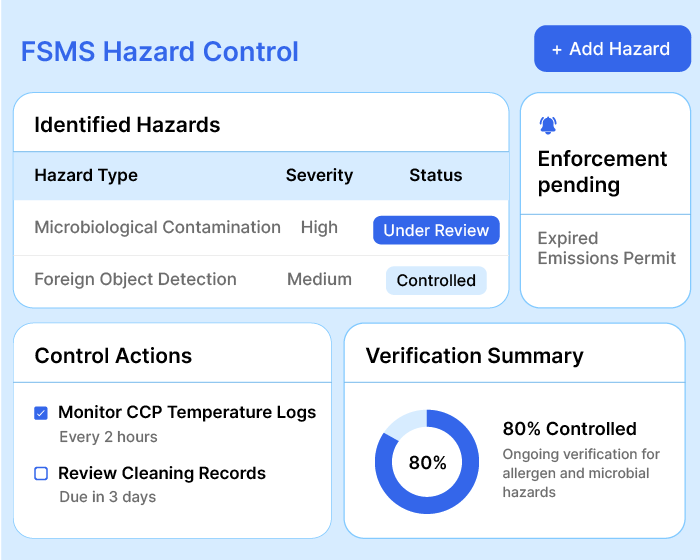Click the Status column header
Screen dimensions: 700x560
tap(435, 175)
